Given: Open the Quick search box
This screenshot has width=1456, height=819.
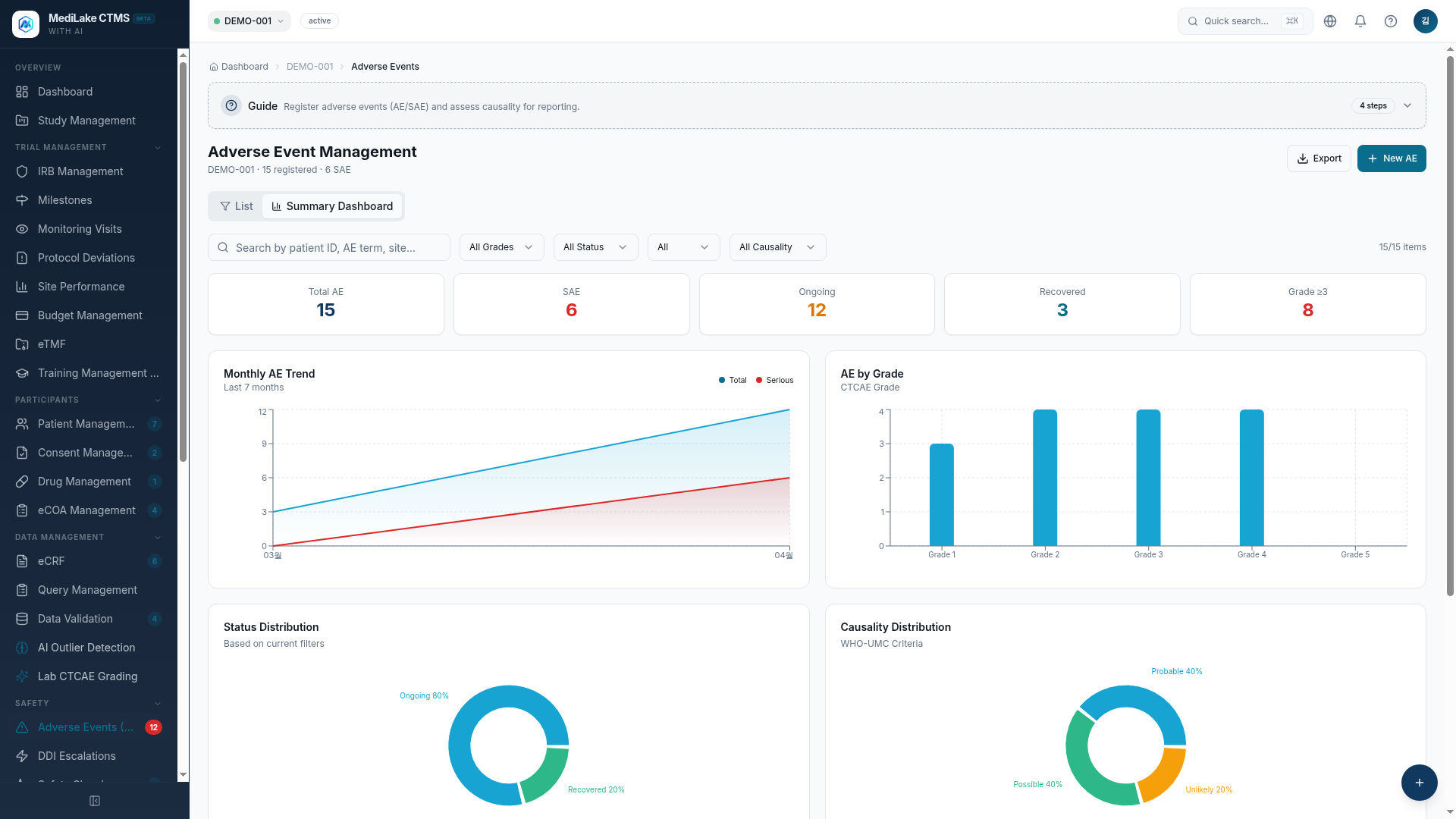Looking at the screenshot, I should (1244, 21).
